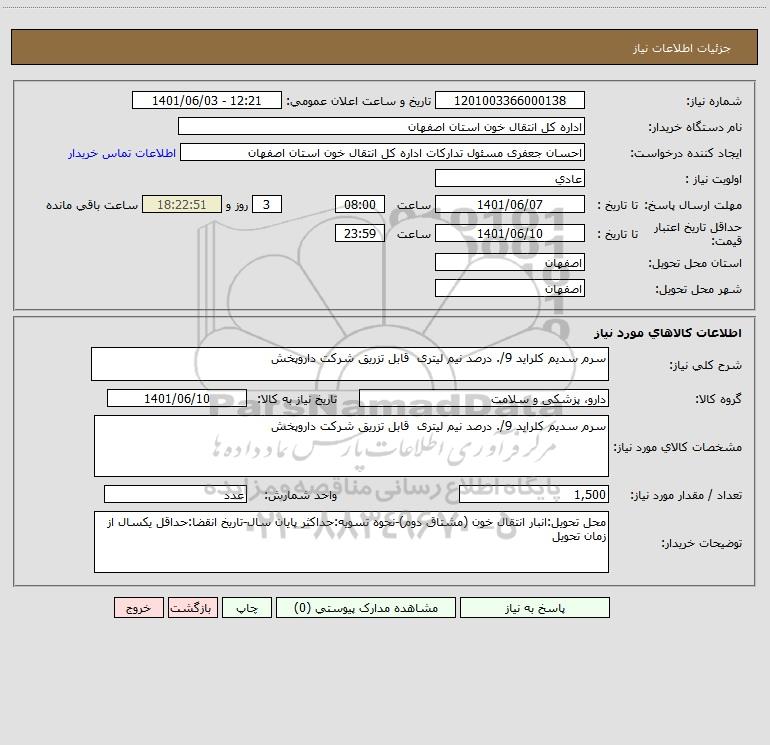Click the نام دستگاه خریدار field

click(381, 127)
